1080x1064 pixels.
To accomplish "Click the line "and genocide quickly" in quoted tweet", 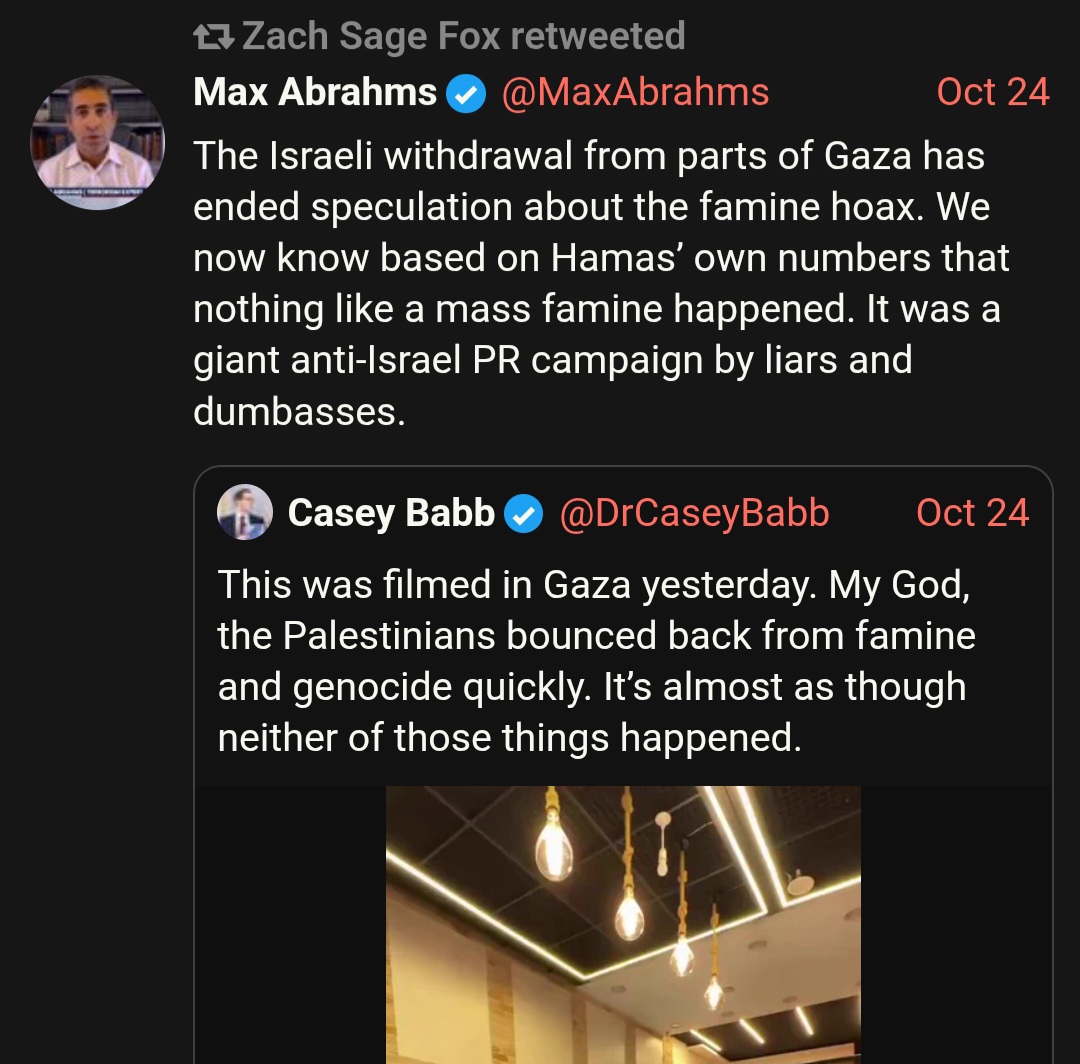I will tap(591, 687).
